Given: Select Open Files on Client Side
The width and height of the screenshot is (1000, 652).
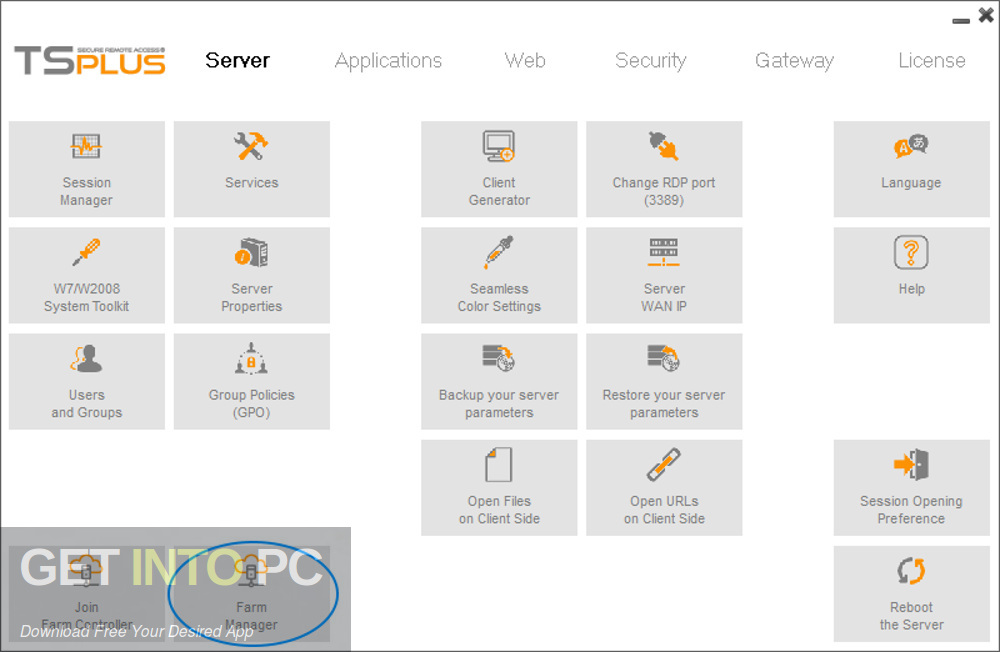Looking at the screenshot, I should (499, 487).
